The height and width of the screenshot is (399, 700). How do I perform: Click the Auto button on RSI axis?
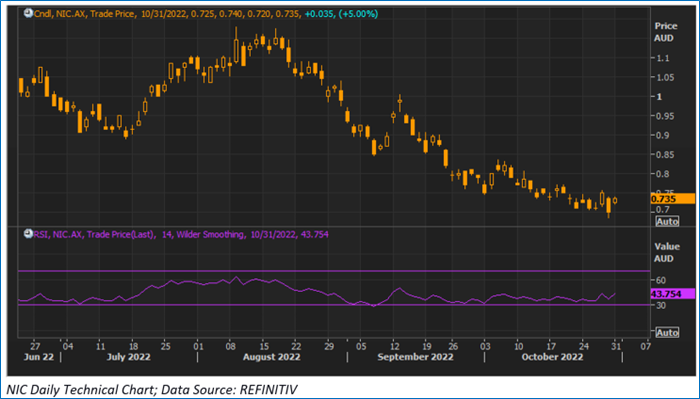tap(667, 332)
